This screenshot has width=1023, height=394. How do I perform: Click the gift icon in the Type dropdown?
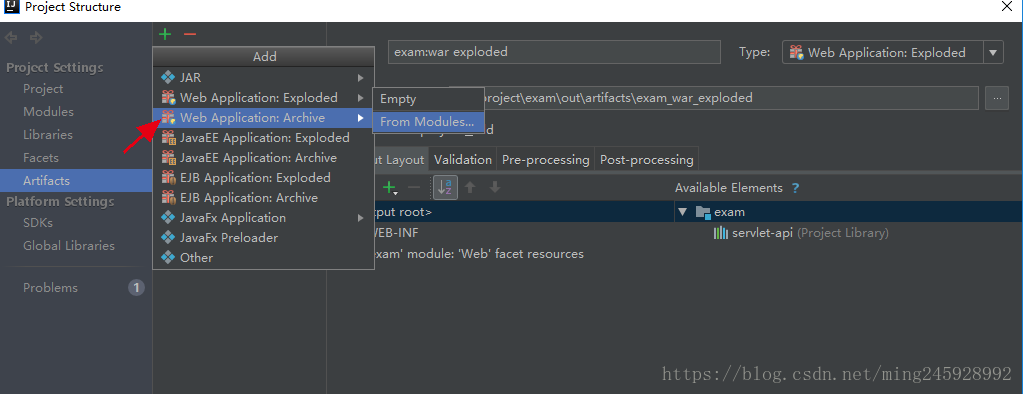coord(796,53)
